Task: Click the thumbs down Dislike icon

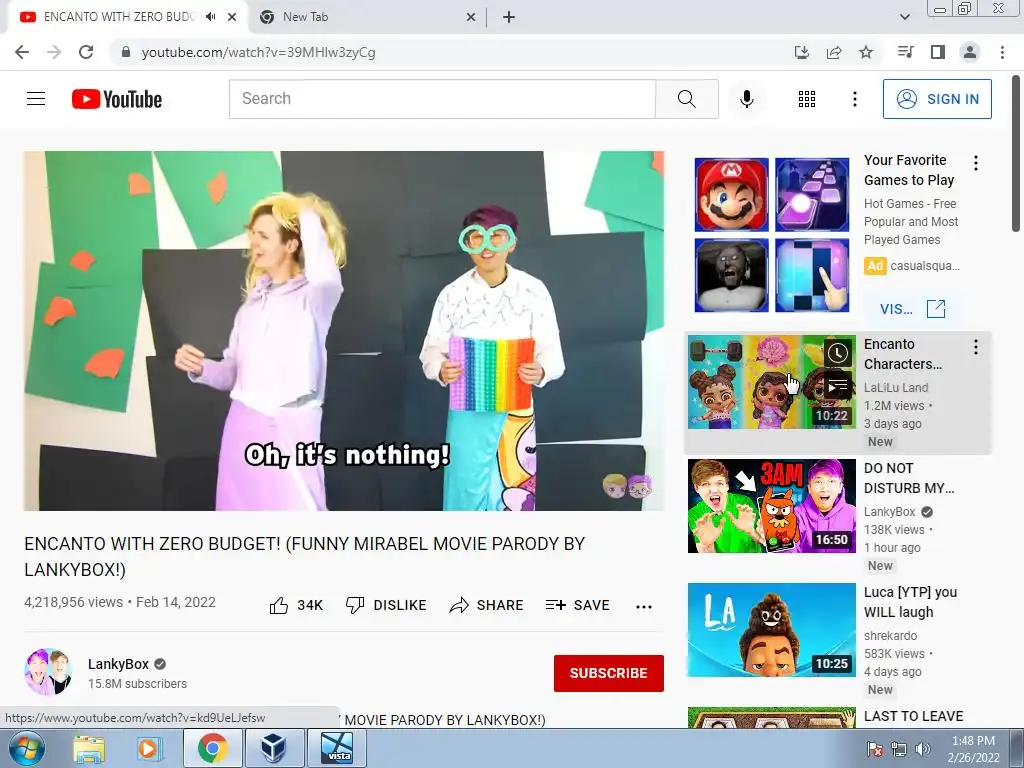Action: pyautogui.click(x=355, y=605)
